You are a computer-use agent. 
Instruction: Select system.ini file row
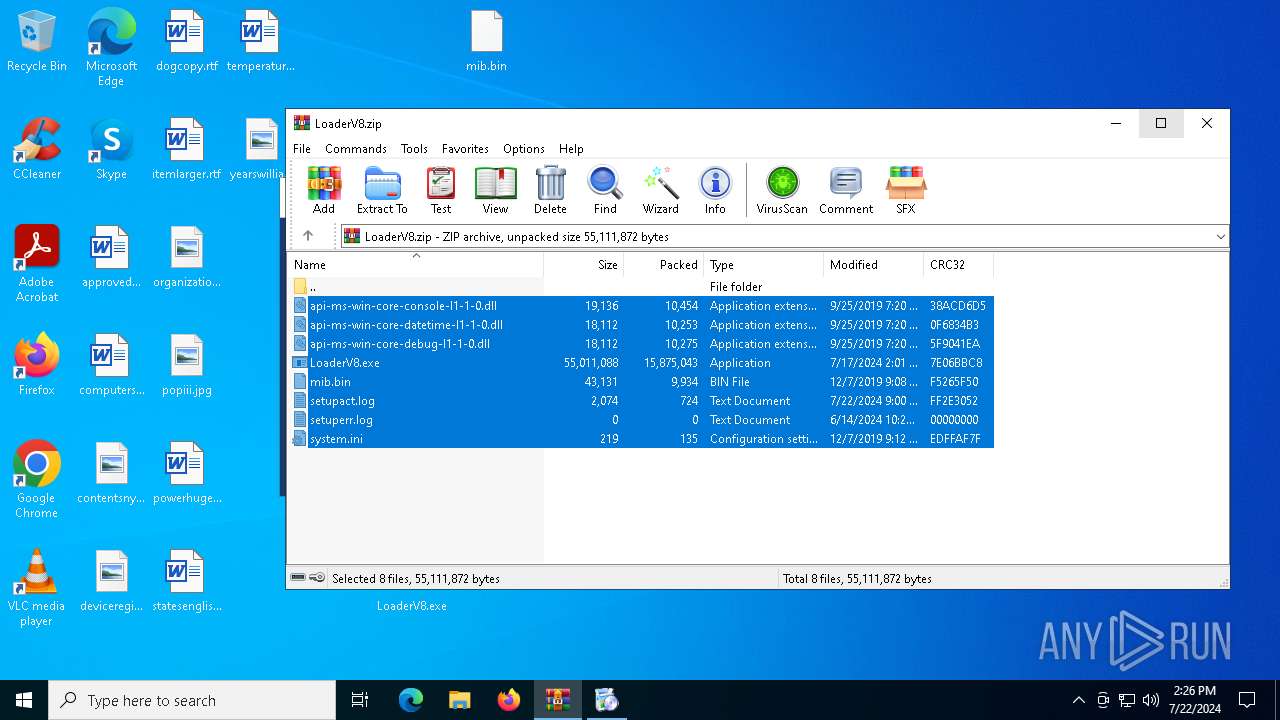641,439
